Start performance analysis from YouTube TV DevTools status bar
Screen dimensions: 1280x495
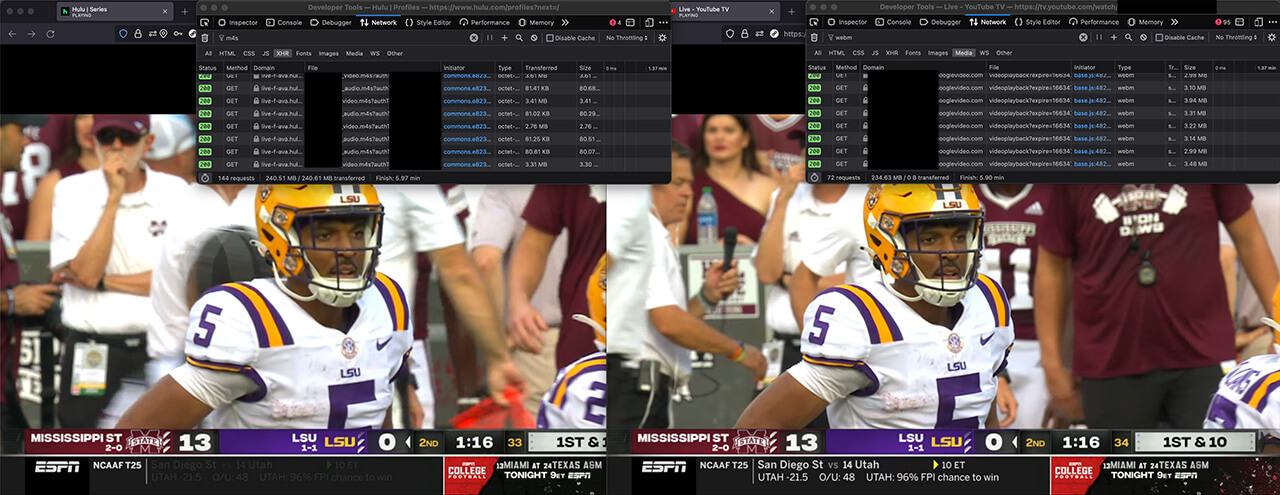[814, 177]
